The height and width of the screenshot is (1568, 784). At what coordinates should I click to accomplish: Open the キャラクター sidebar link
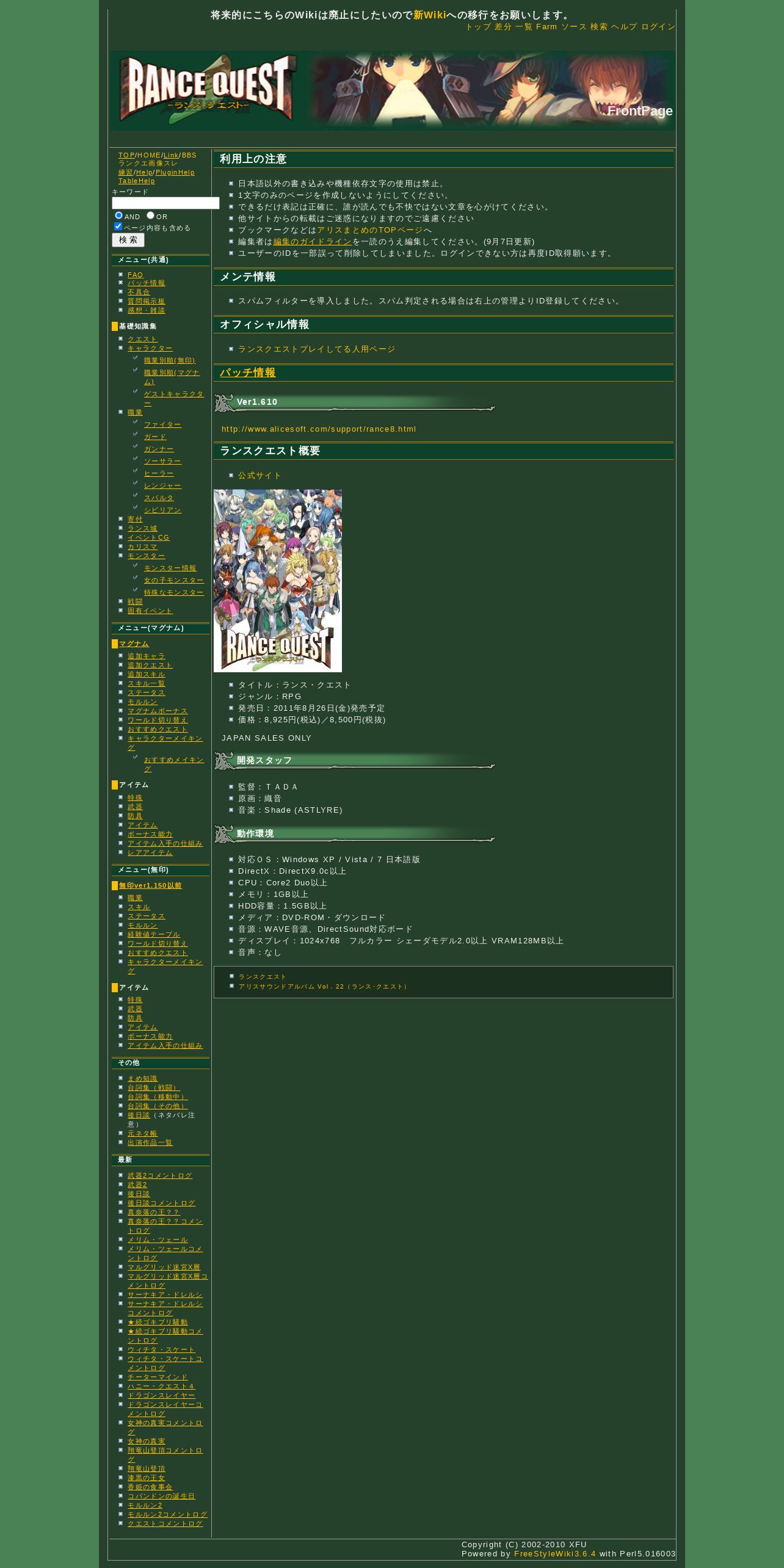click(x=150, y=349)
